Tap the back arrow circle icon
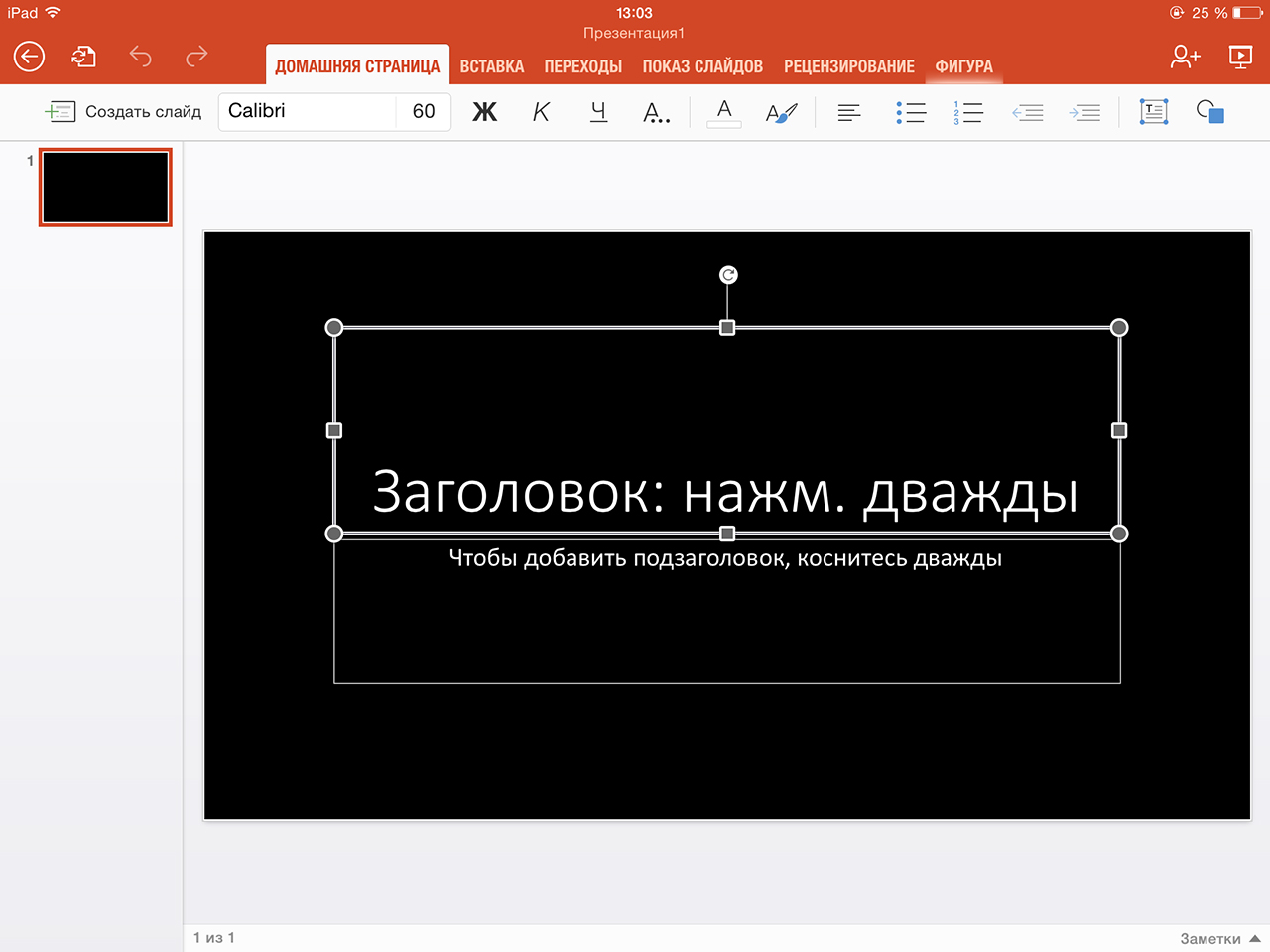The image size is (1270, 952). pyautogui.click(x=29, y=57)
